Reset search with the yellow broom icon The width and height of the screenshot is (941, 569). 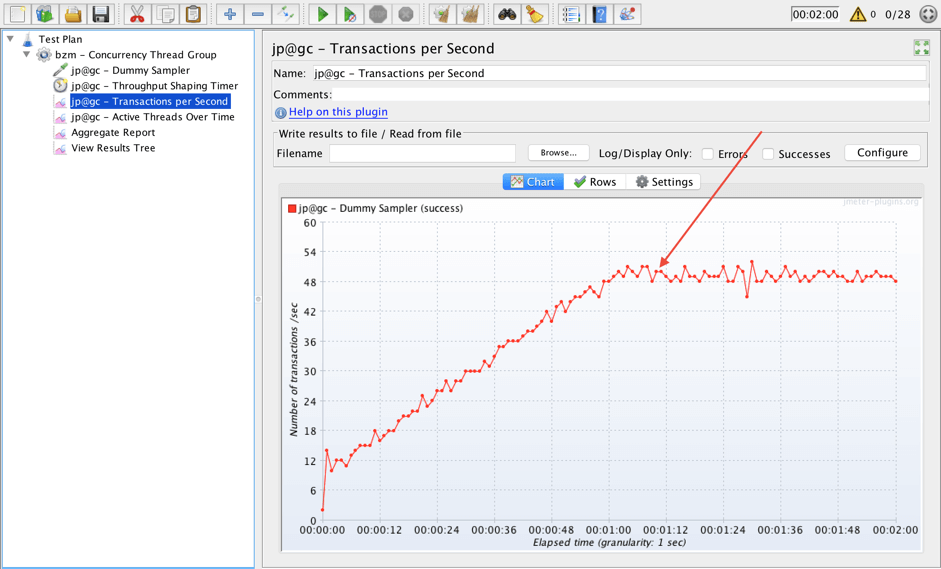click(535, 14)
